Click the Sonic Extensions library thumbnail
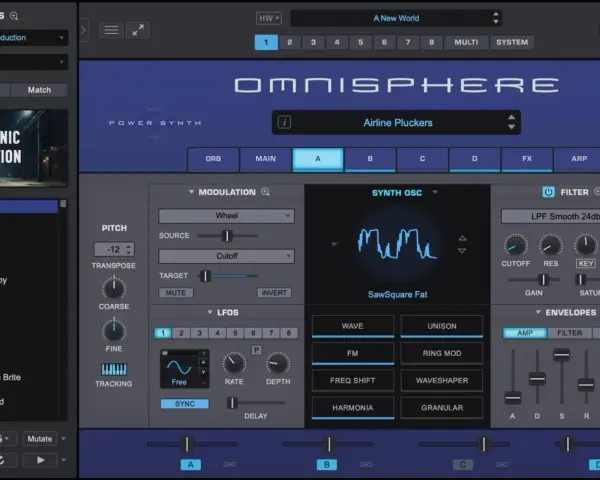 coord(34,149)
